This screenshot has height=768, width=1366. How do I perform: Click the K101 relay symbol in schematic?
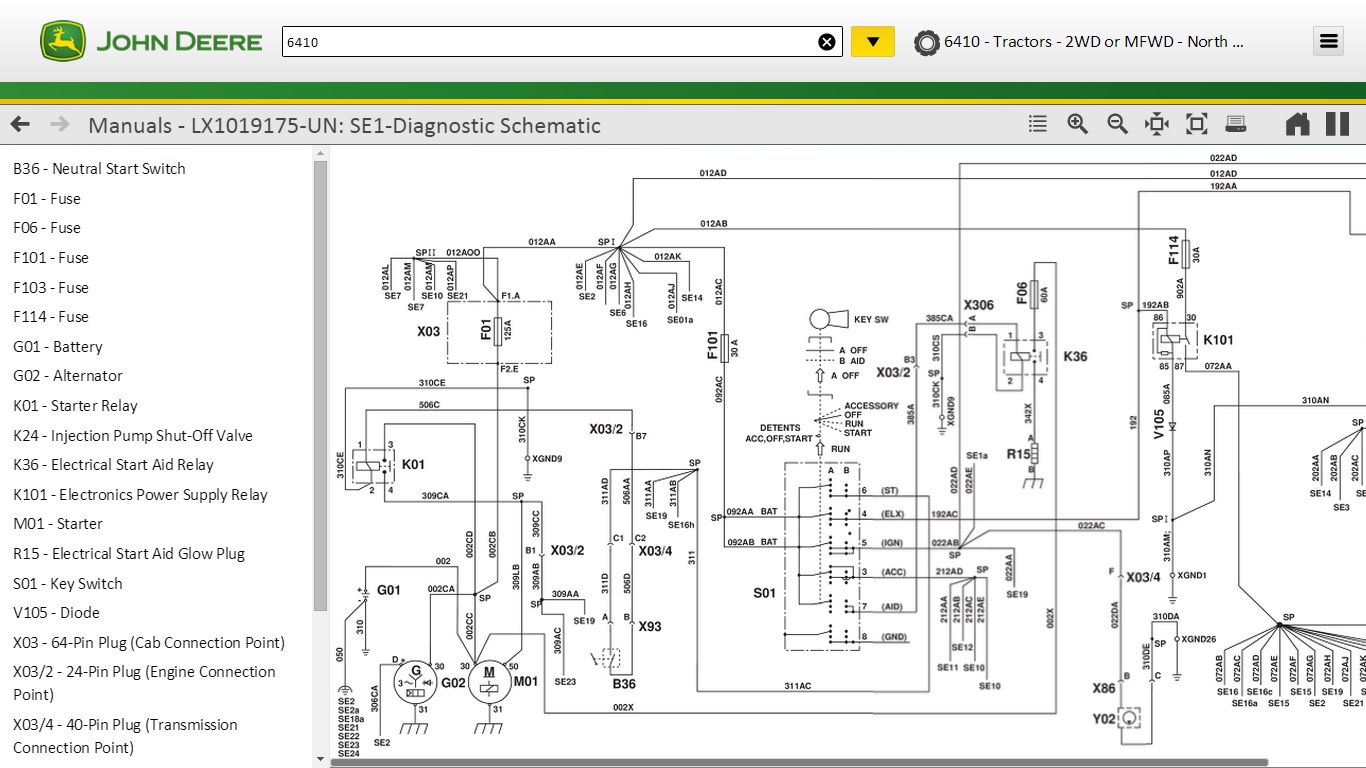tap(1176, 340)
